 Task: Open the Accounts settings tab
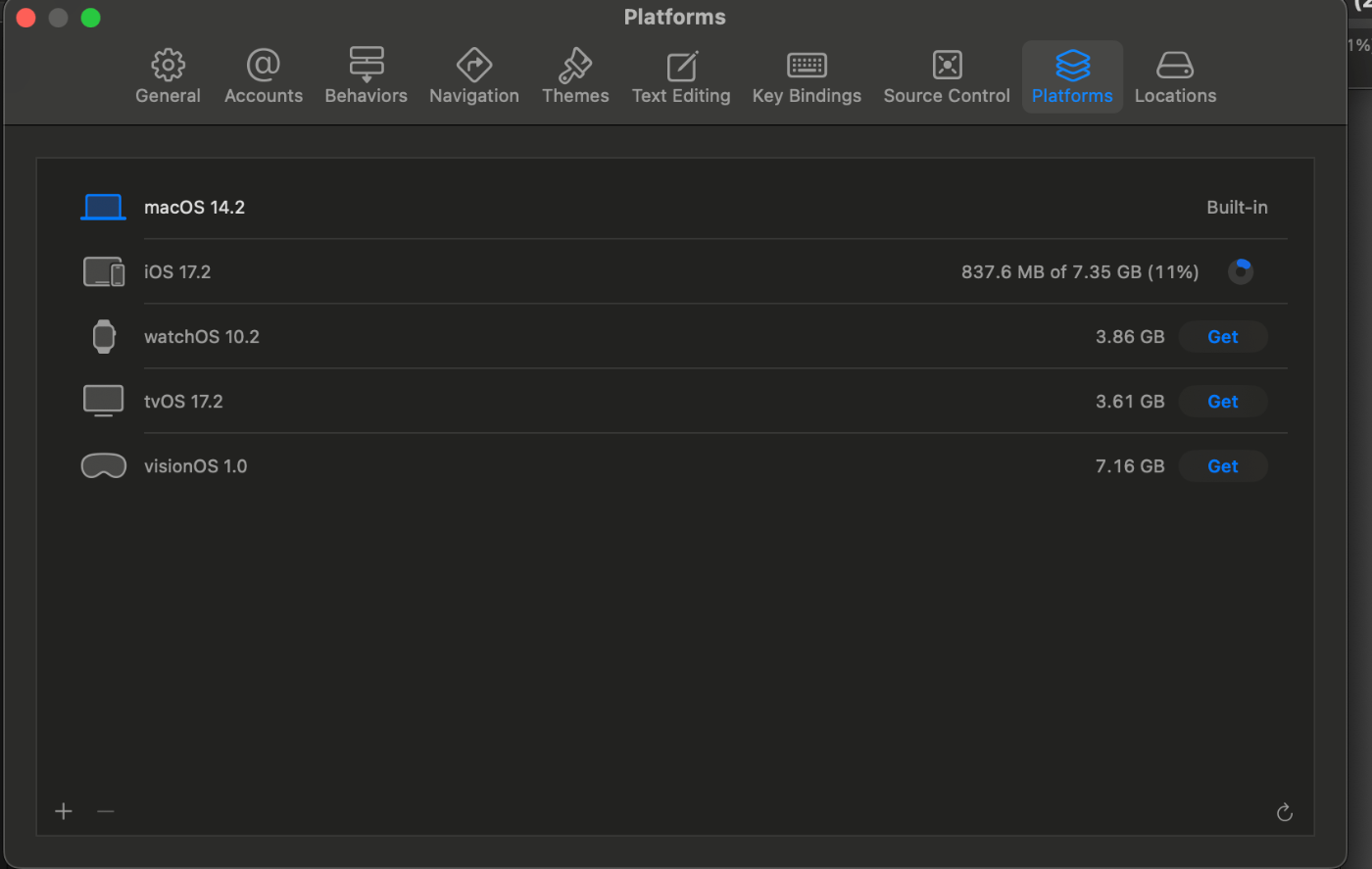(263, 77)
